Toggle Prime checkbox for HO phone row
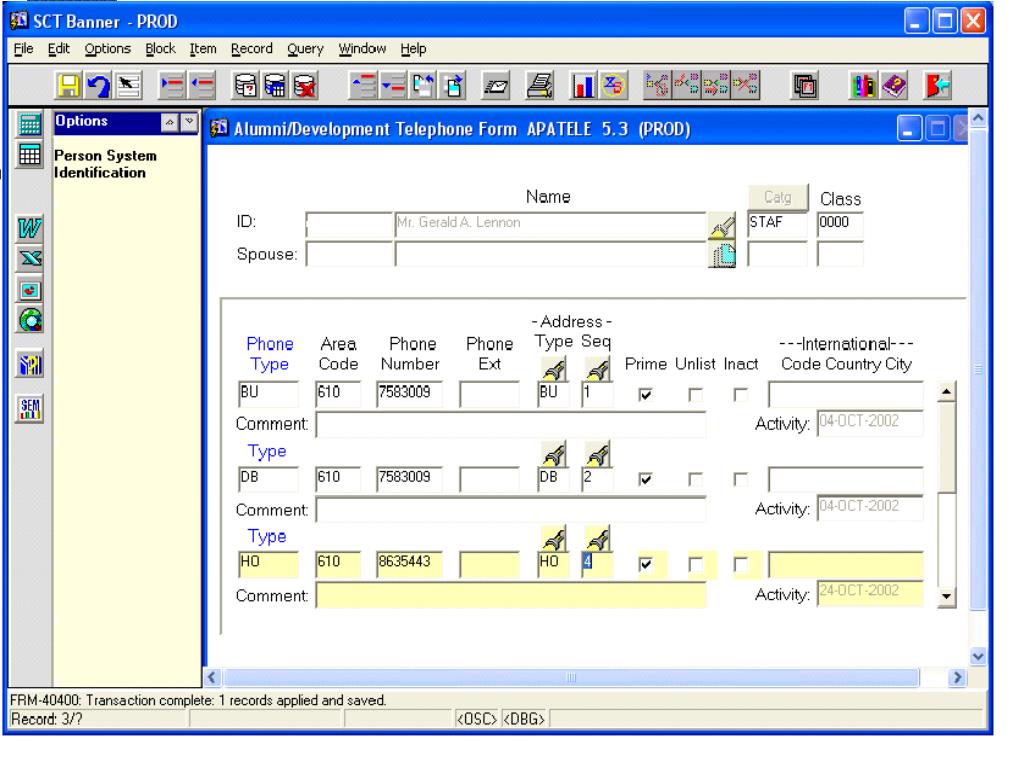This screenshot has width=1024, height=768. click(x=645, y=564)
